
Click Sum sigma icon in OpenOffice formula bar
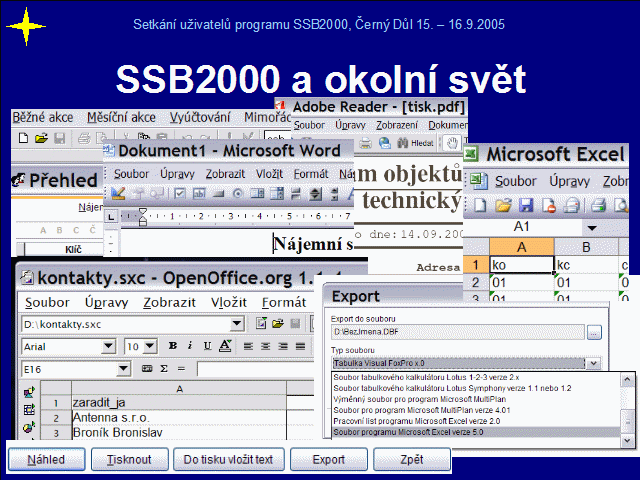[x=164, y=369]
